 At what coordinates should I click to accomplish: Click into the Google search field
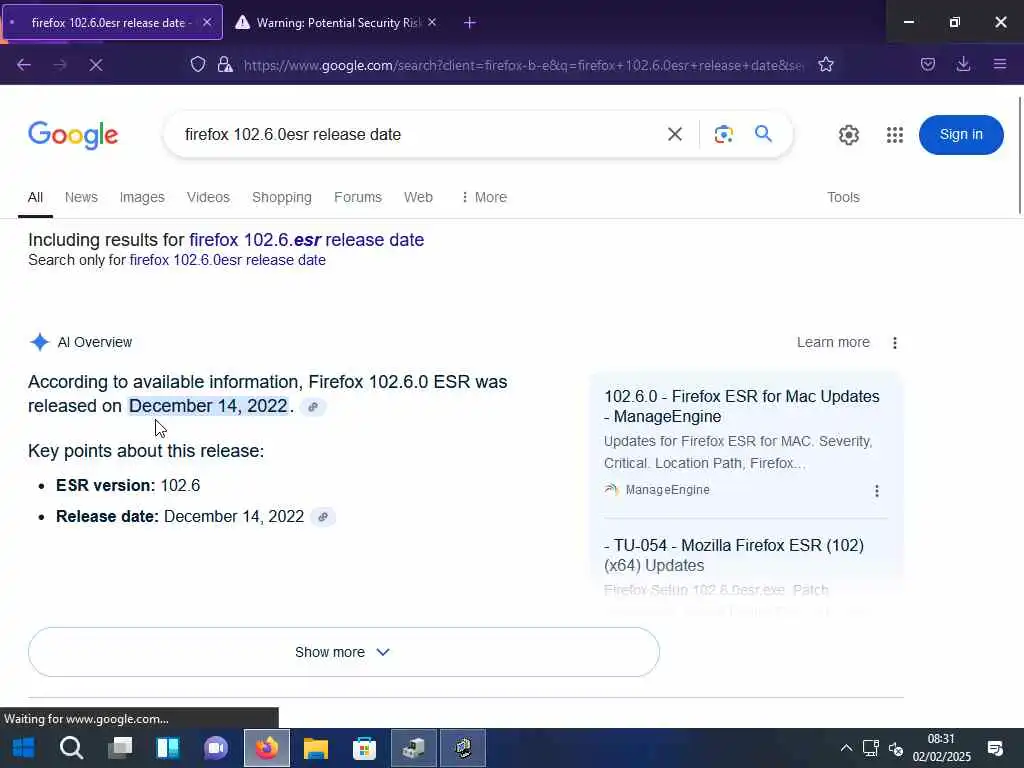(x=418, y=135)
